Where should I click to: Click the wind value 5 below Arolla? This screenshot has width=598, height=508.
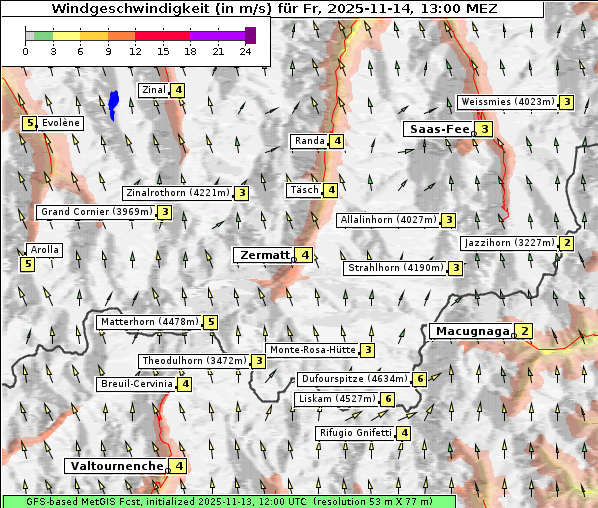click(x=27, y=264)
